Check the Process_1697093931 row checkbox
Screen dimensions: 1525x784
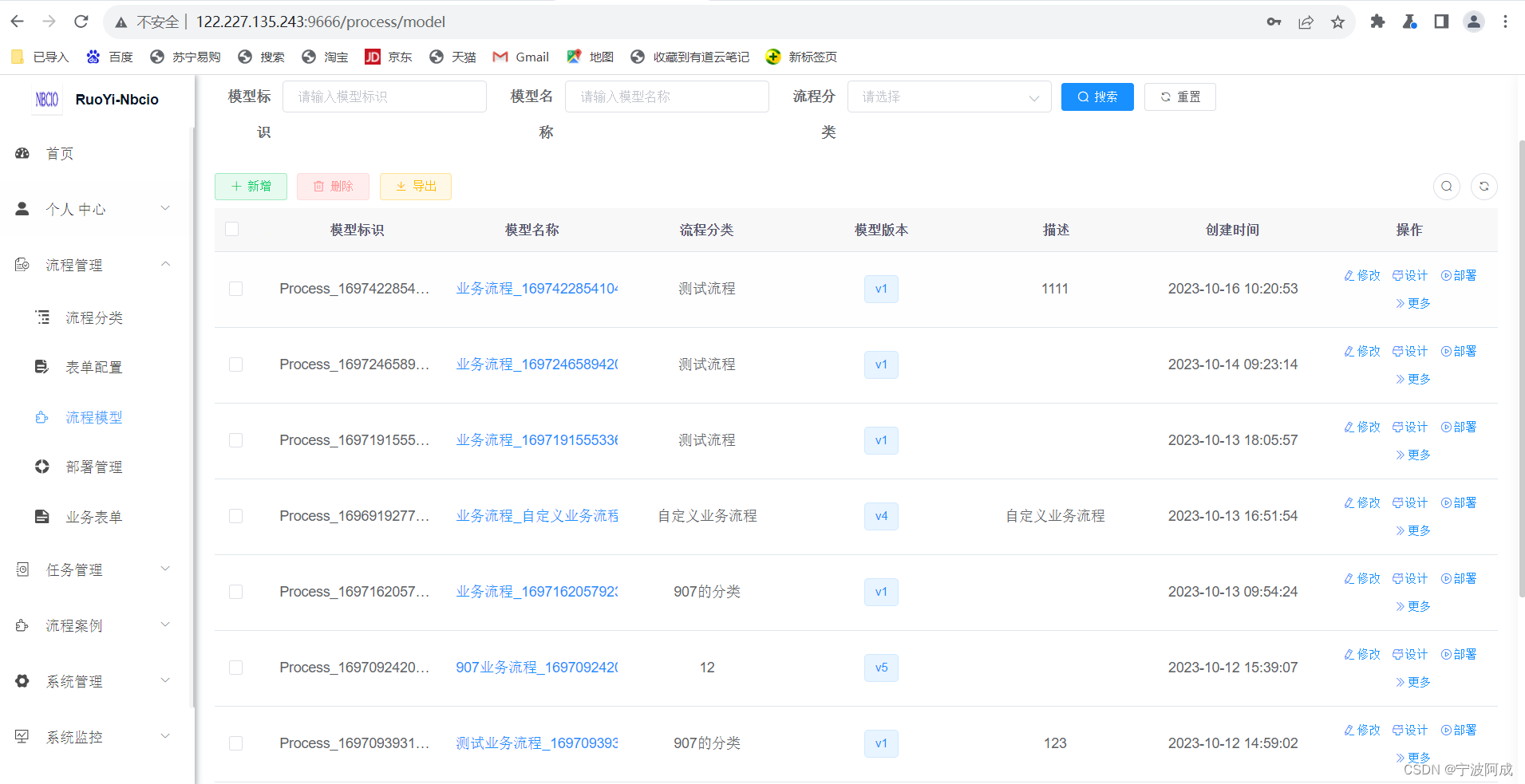point(235,743)
